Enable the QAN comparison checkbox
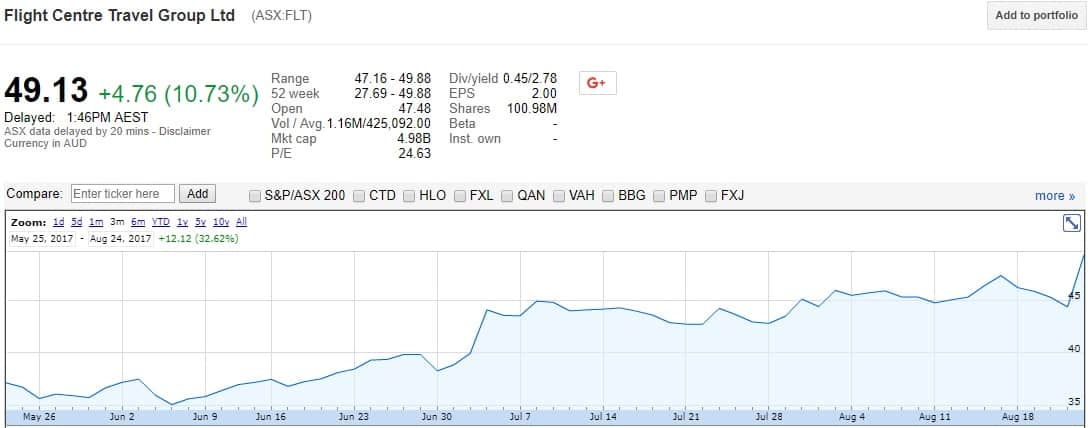The width and height of the screenshot is (1088, 428). coord(507,196)
